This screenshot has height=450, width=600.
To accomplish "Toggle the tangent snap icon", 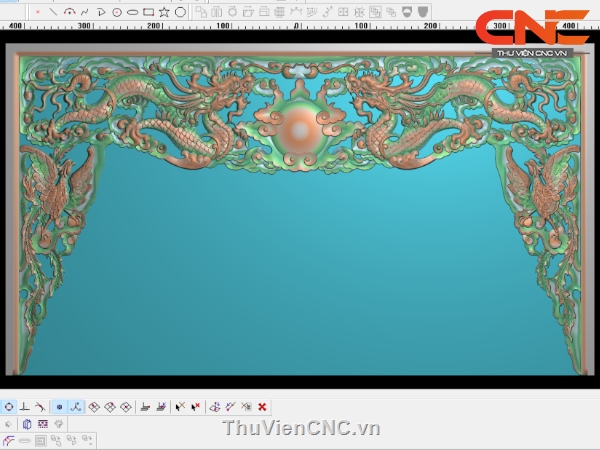I will click(x=40, y=407).
